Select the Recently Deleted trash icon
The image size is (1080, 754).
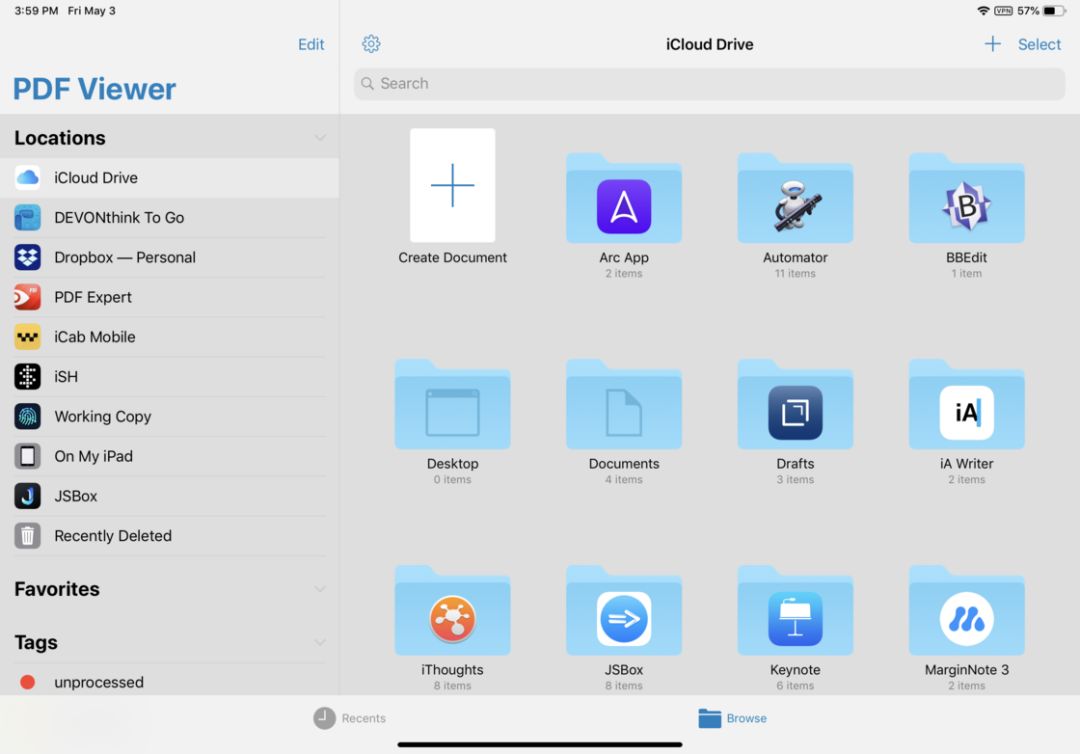(28, 536)
